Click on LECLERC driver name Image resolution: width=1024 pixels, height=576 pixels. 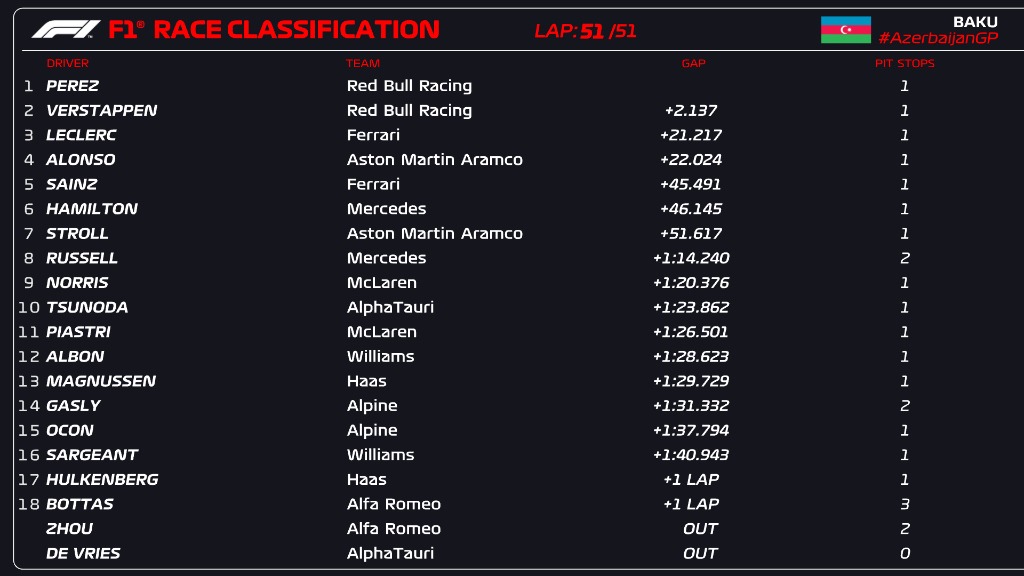(81, 135)
